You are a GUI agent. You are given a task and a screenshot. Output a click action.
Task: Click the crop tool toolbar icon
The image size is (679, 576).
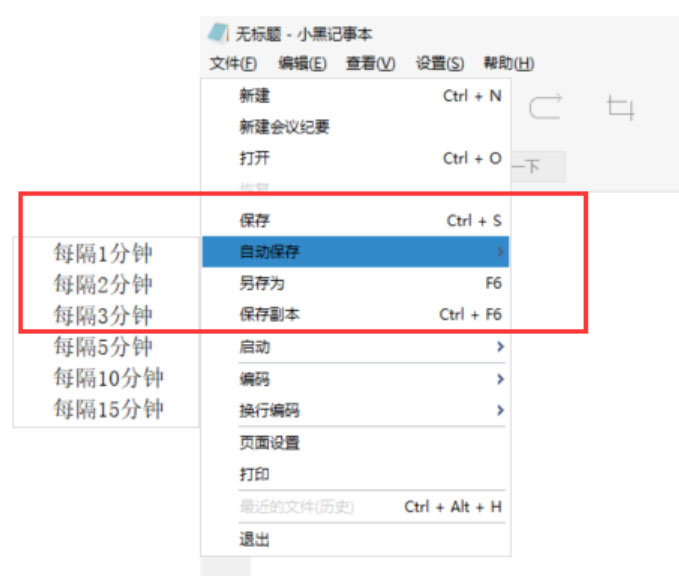coord(621,107)
